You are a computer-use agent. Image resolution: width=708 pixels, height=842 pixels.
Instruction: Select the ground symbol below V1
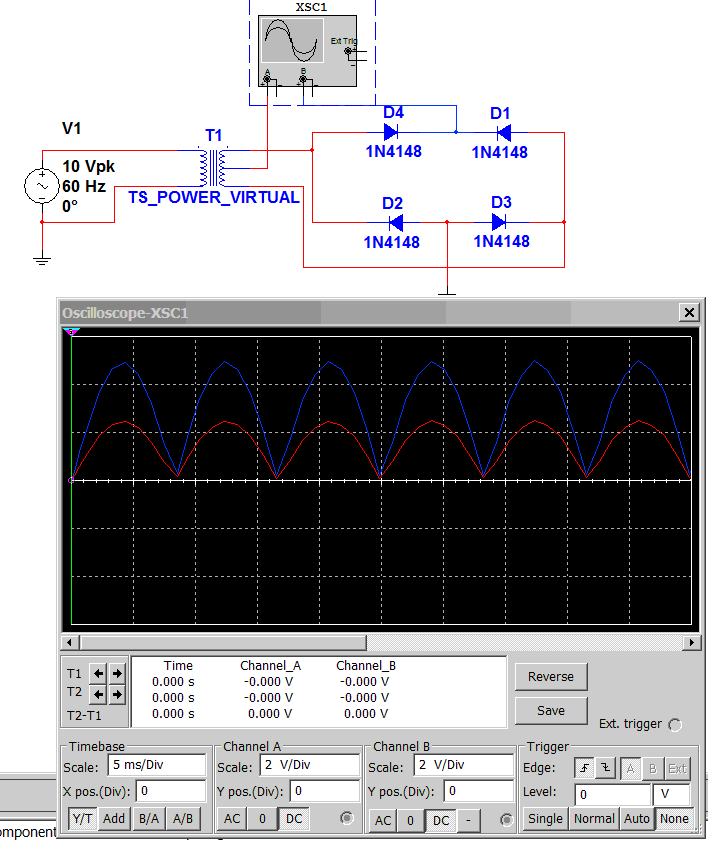(x=42, y=260)
